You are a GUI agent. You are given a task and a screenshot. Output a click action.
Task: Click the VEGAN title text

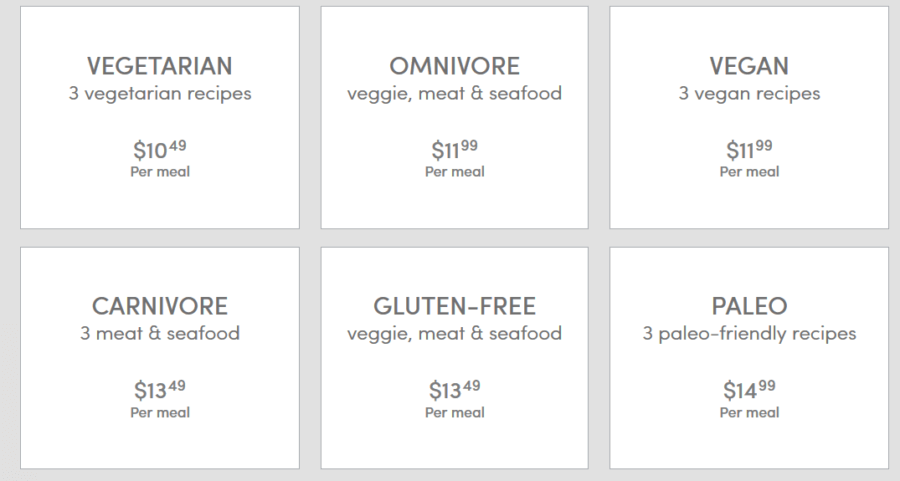coord(749,66)
